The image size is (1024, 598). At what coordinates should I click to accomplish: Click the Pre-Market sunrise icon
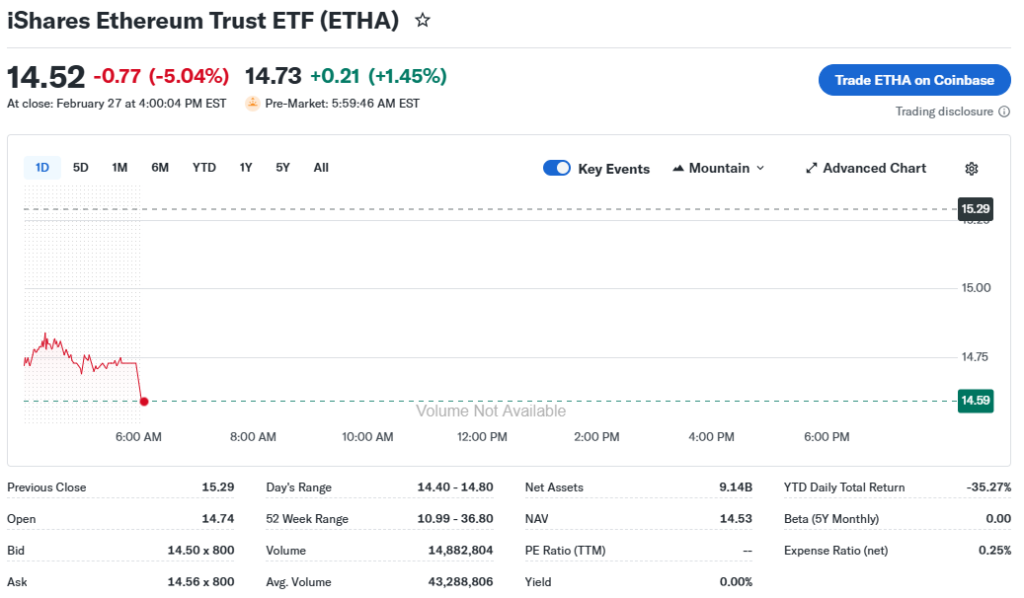253,103
